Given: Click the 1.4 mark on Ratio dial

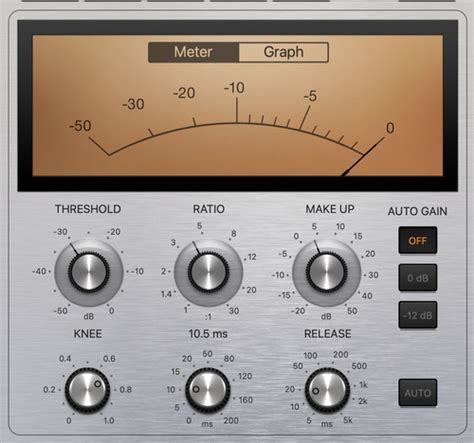Looking at the screenshot, I should [x=166, y=294].
